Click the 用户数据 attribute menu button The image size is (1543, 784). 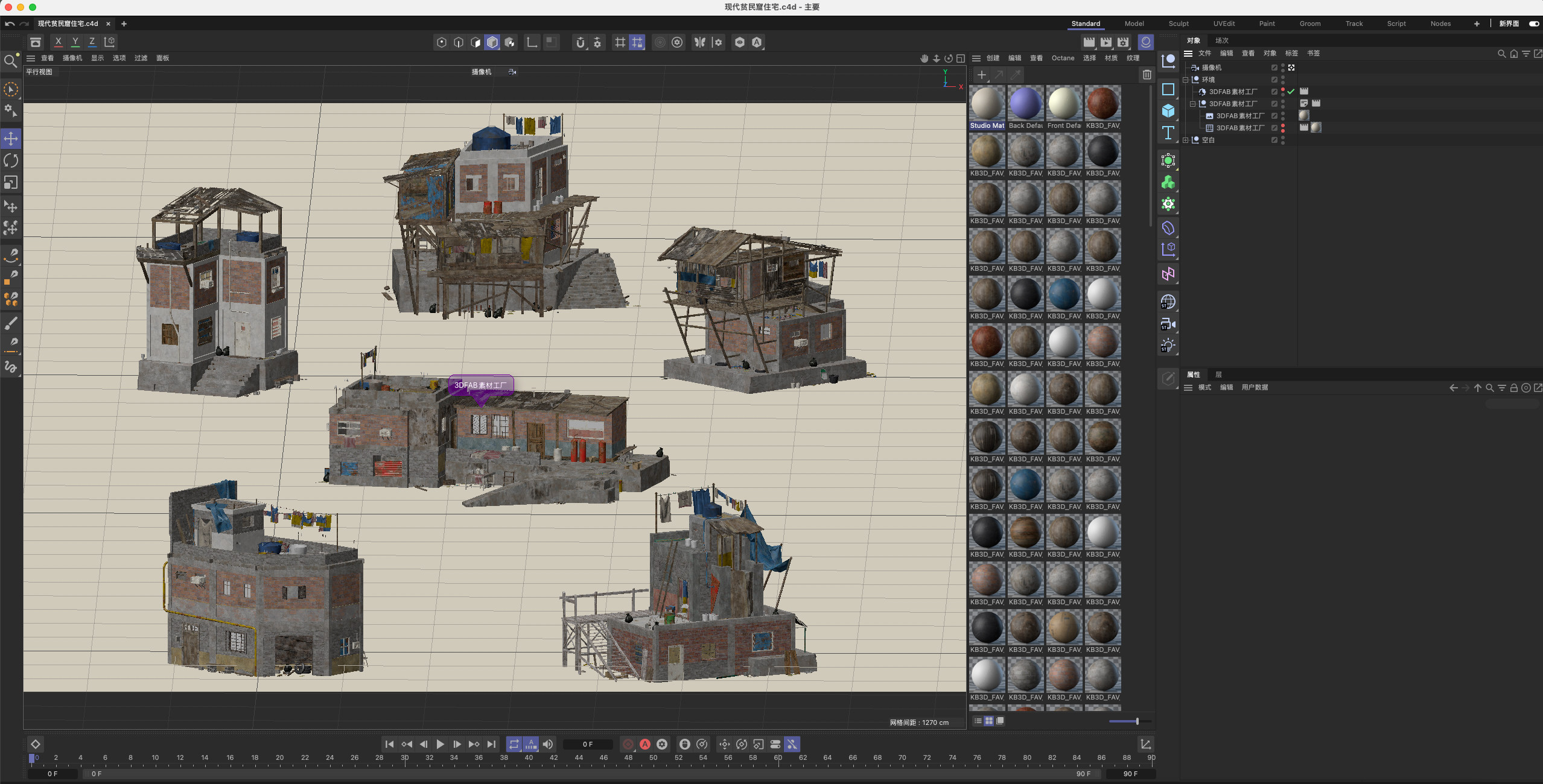coord(1254,387)
